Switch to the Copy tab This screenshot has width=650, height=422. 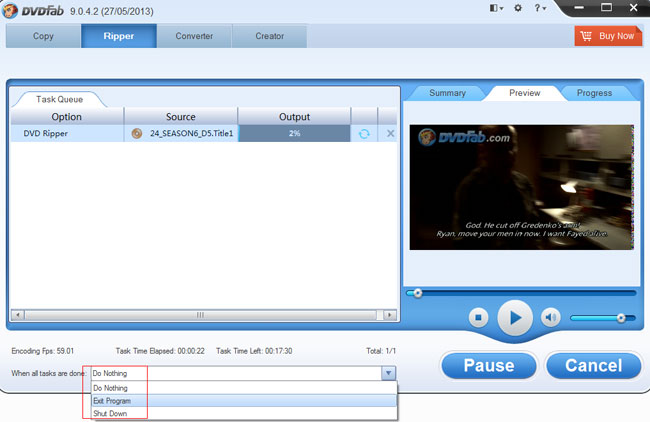(x=43, y=36)
